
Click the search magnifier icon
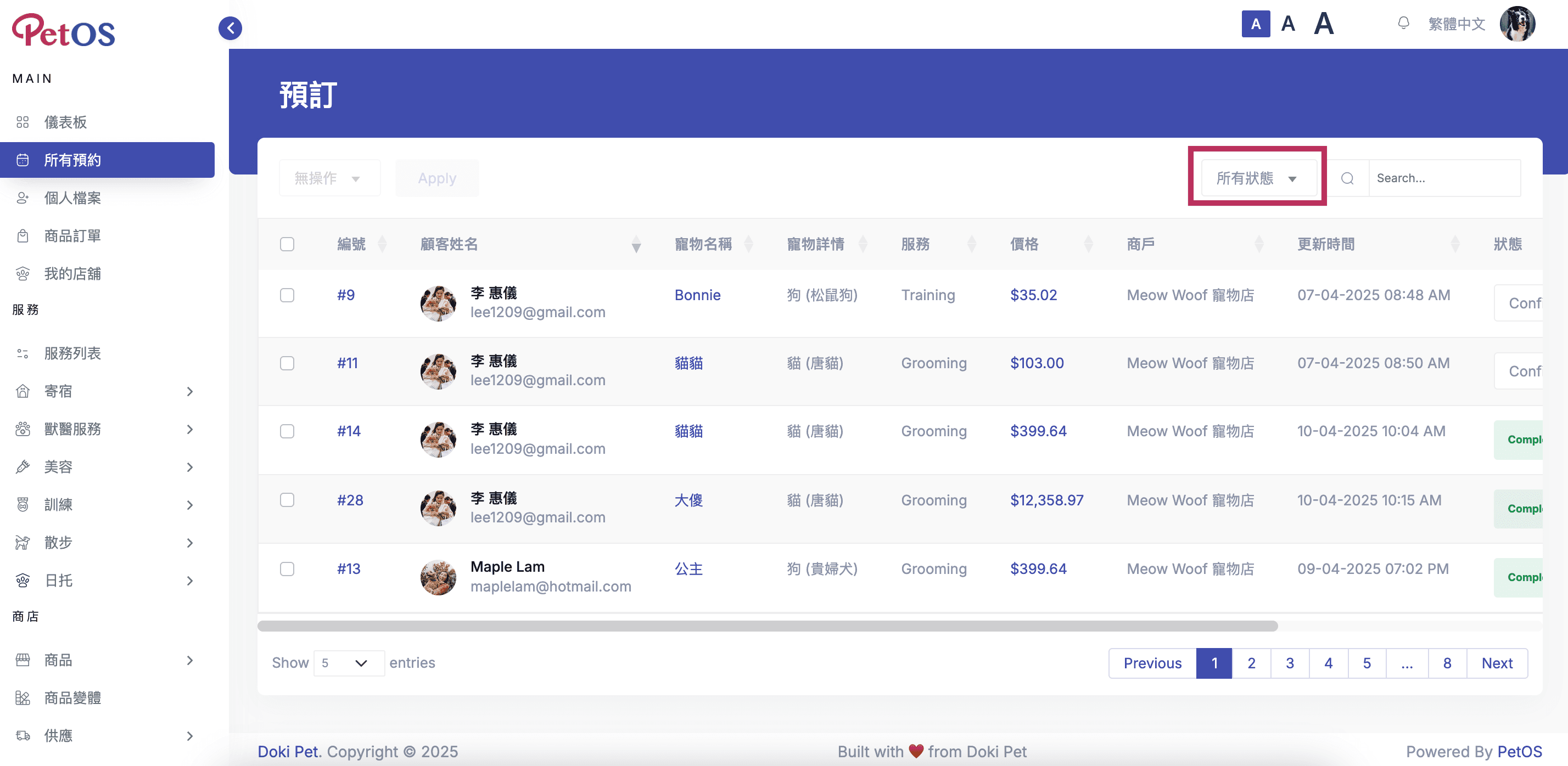coord(1347,178)
